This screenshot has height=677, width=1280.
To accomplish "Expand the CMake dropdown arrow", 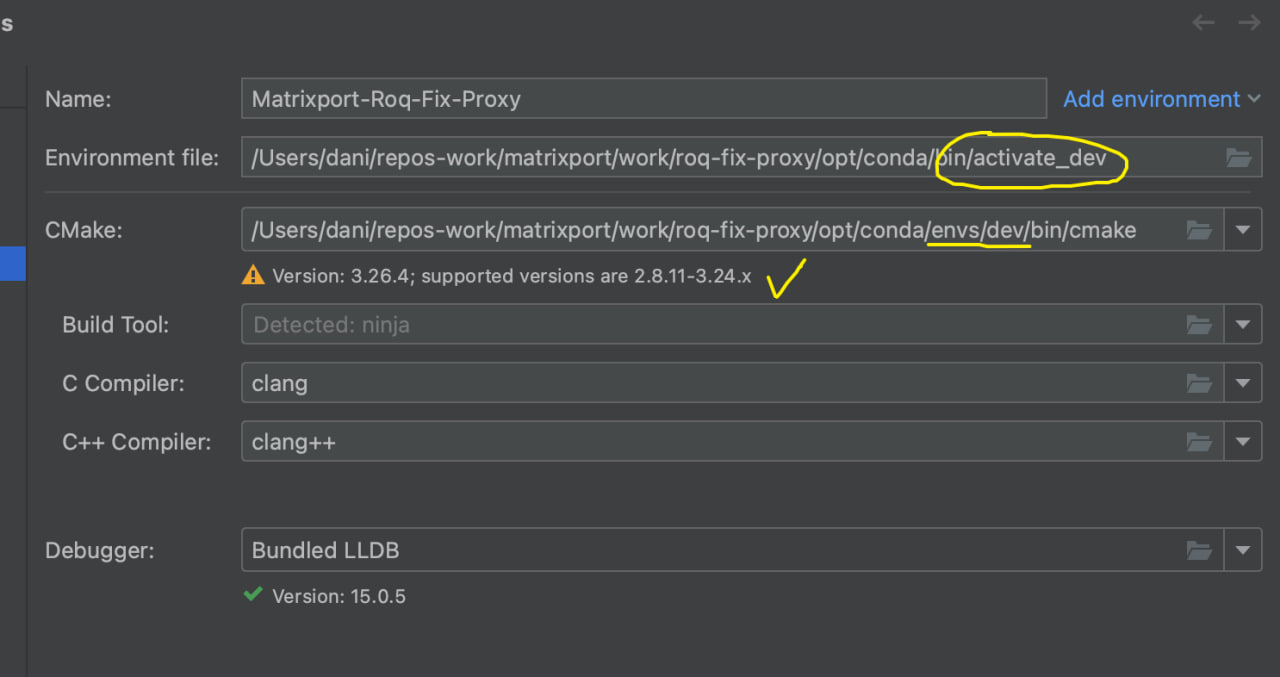I will [1243, 230].
